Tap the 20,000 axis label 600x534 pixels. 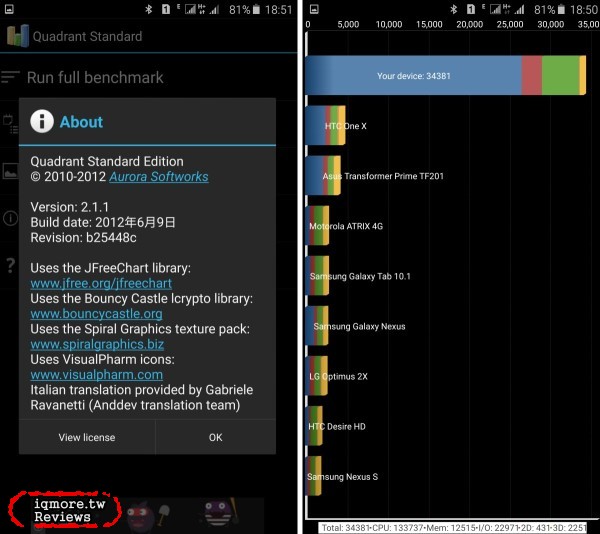[470, 24]
